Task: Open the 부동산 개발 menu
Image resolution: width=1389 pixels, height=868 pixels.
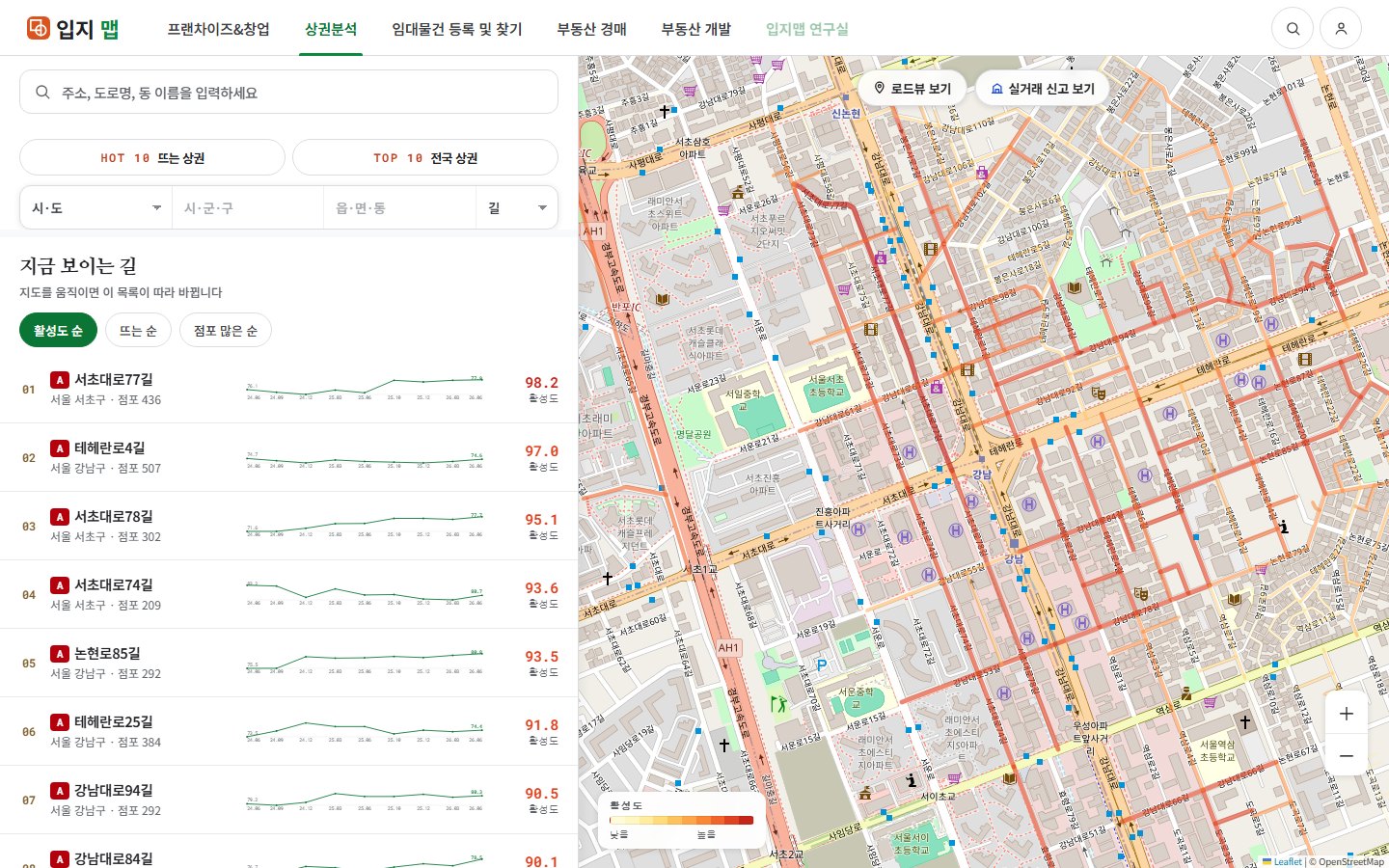Action: (695, 29)
